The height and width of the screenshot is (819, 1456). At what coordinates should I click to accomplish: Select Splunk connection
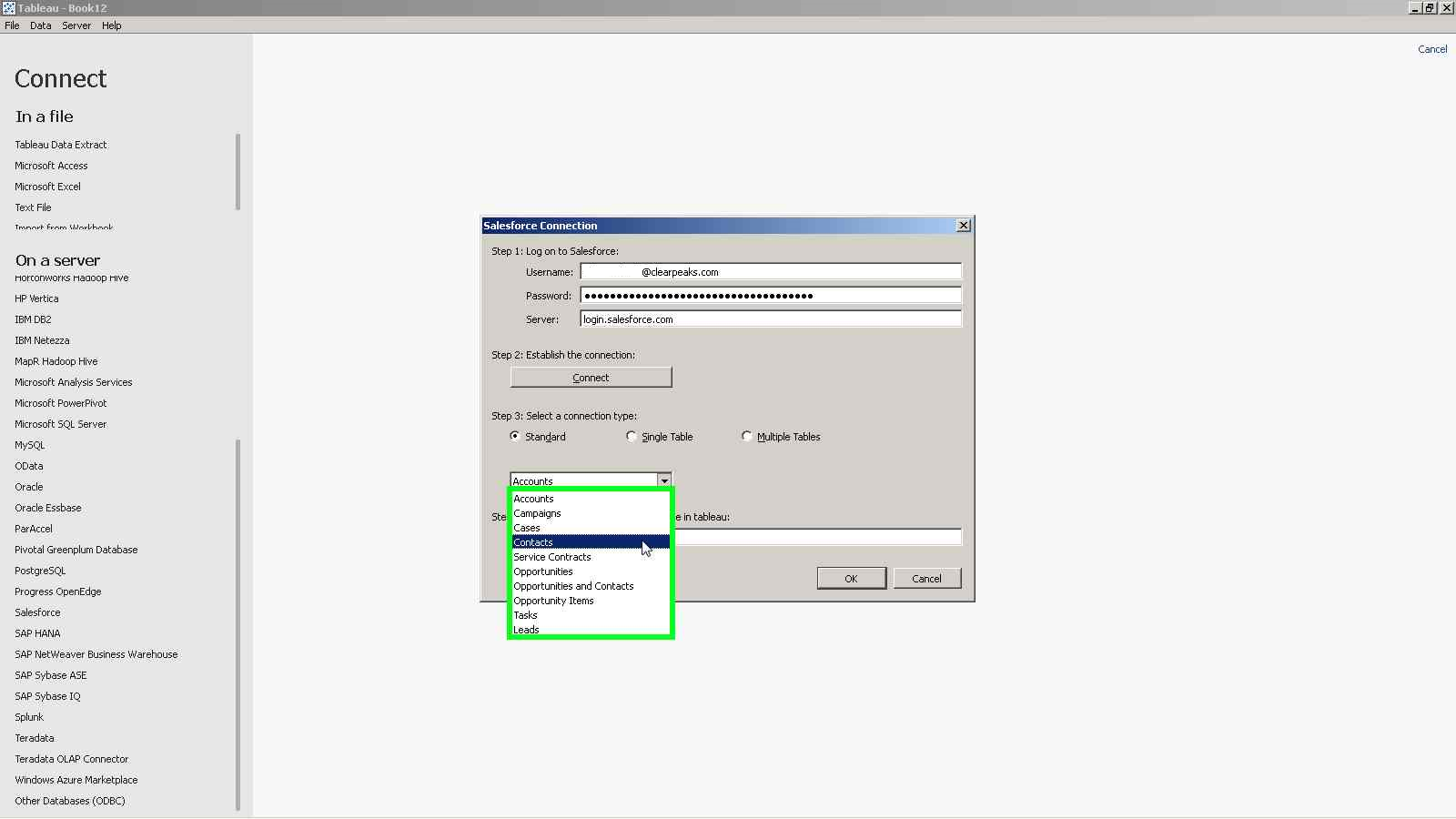29,717
